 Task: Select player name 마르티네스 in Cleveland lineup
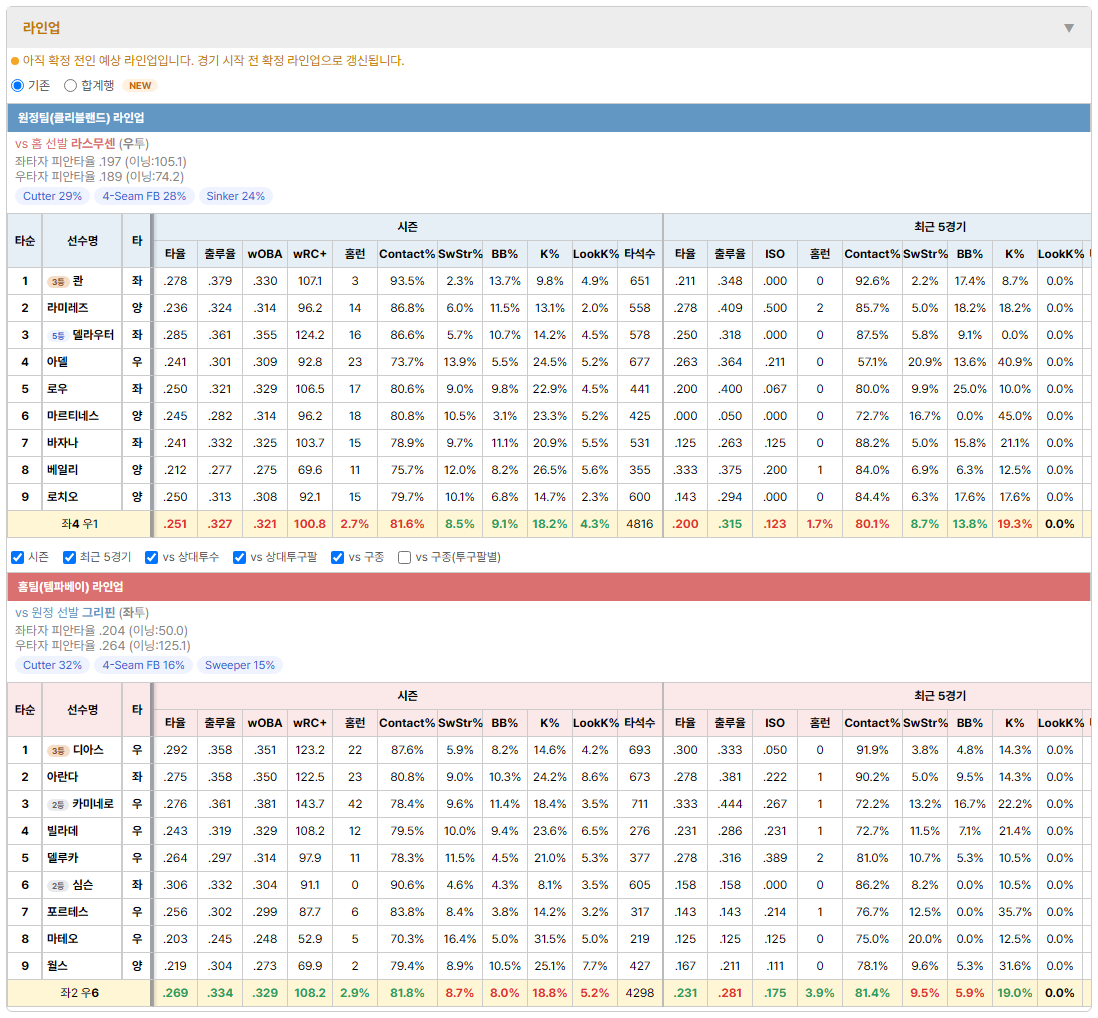click(x=73, y=416)
